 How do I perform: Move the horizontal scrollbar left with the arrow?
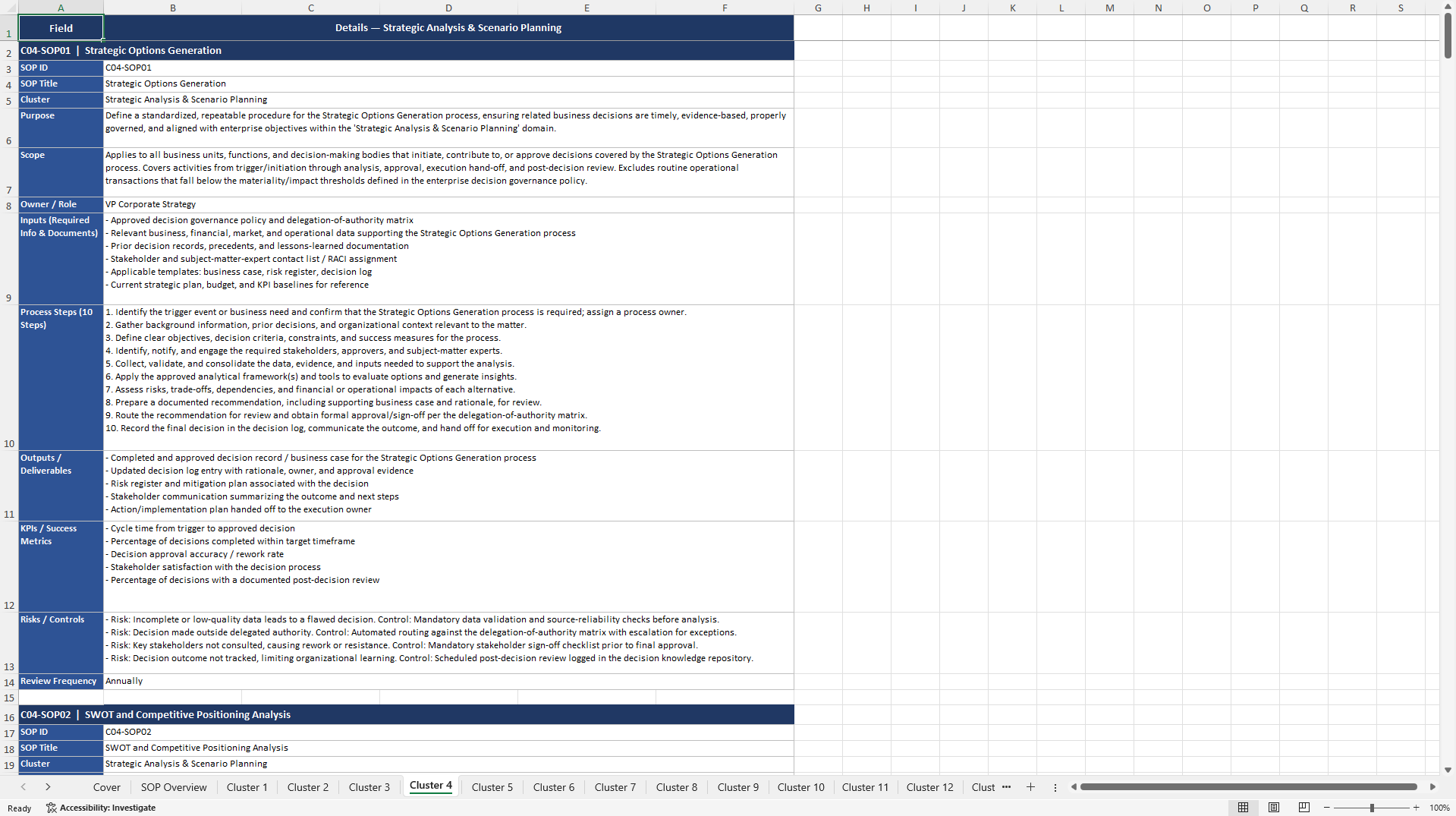[x=1074, y=787]
